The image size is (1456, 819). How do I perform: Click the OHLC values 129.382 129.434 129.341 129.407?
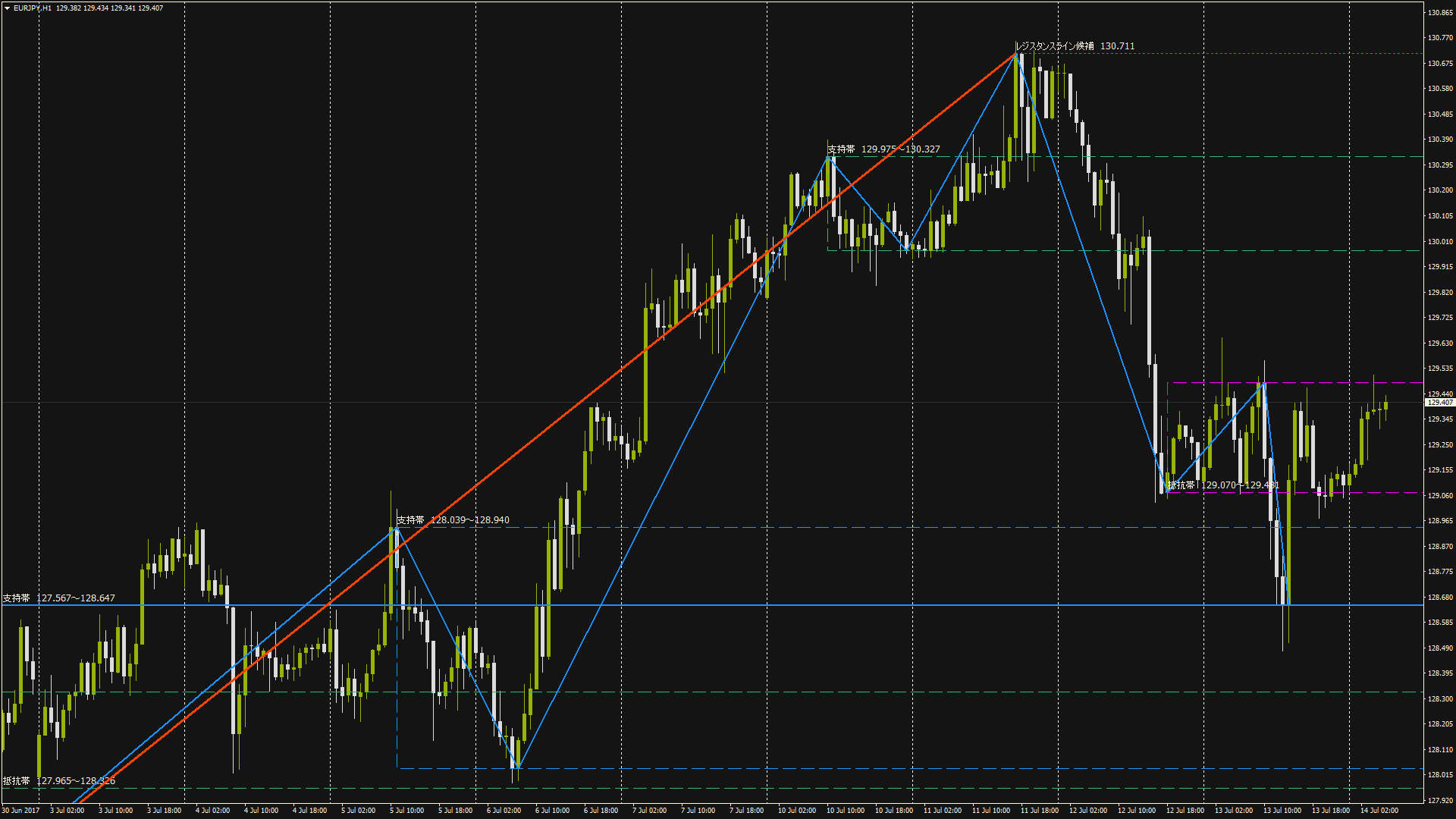109,8
